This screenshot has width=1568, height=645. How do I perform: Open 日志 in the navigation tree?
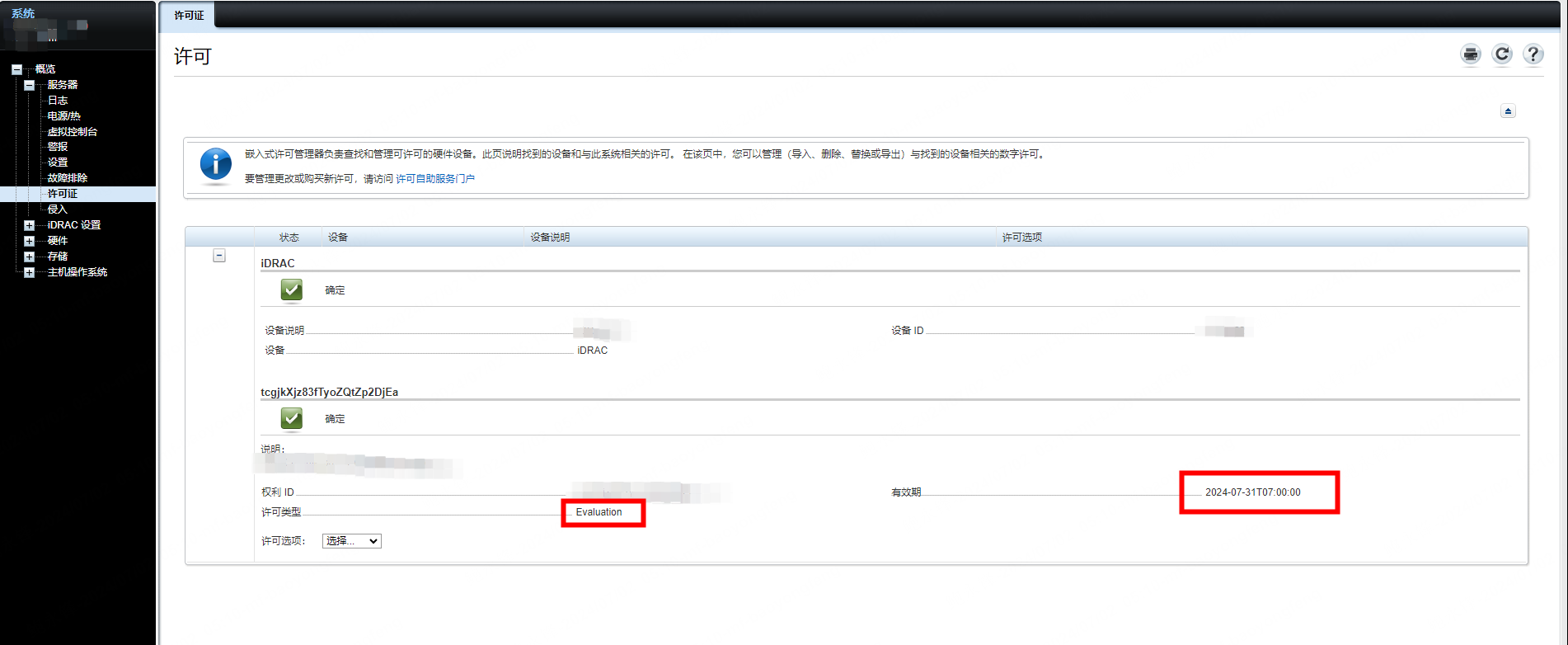(x=58, y=101)
